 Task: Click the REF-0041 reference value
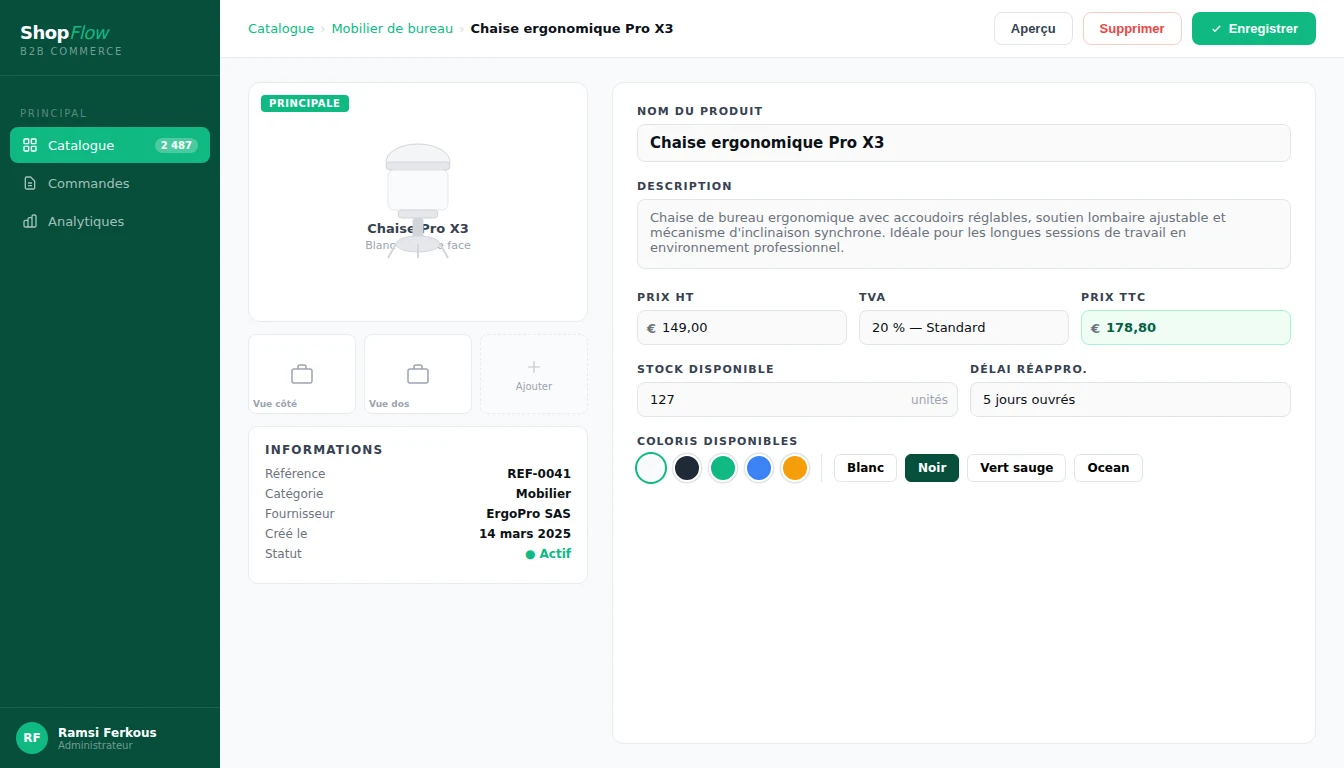(539, 474)
